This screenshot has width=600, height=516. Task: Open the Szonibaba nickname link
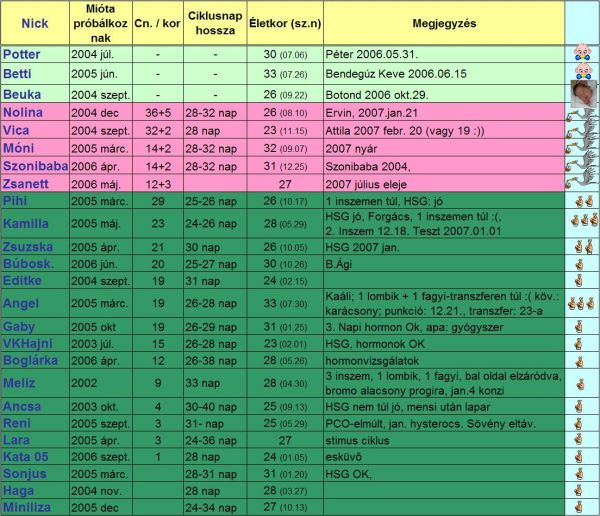coord(34,165)
